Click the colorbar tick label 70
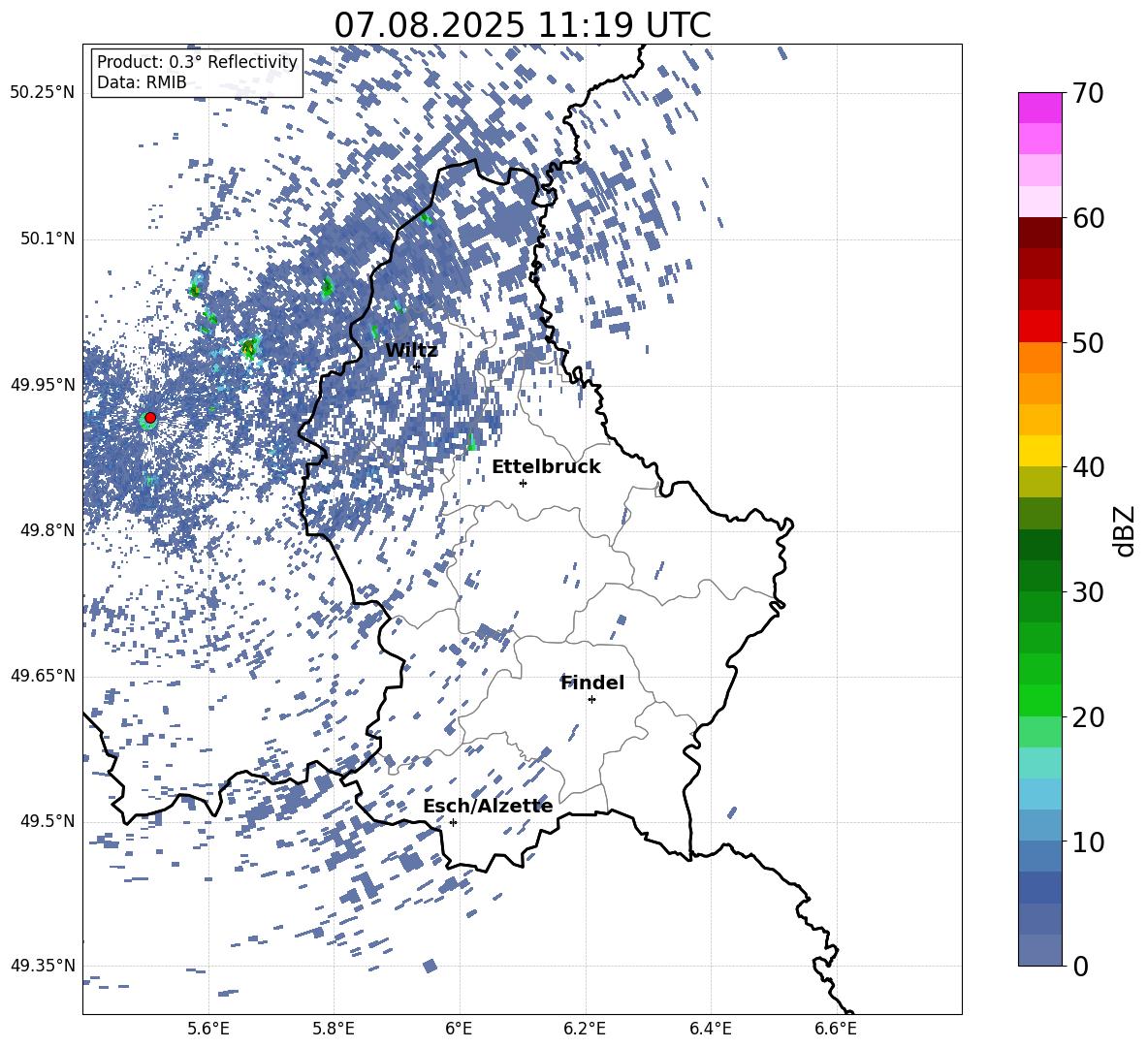 (x=1088, y=94)
